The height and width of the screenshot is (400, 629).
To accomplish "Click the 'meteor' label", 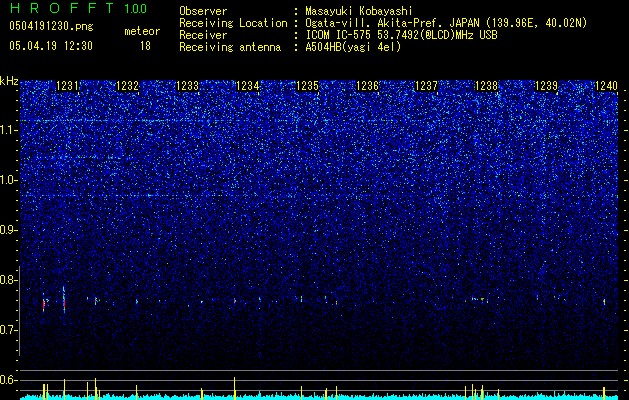I will tap(142, 31).
